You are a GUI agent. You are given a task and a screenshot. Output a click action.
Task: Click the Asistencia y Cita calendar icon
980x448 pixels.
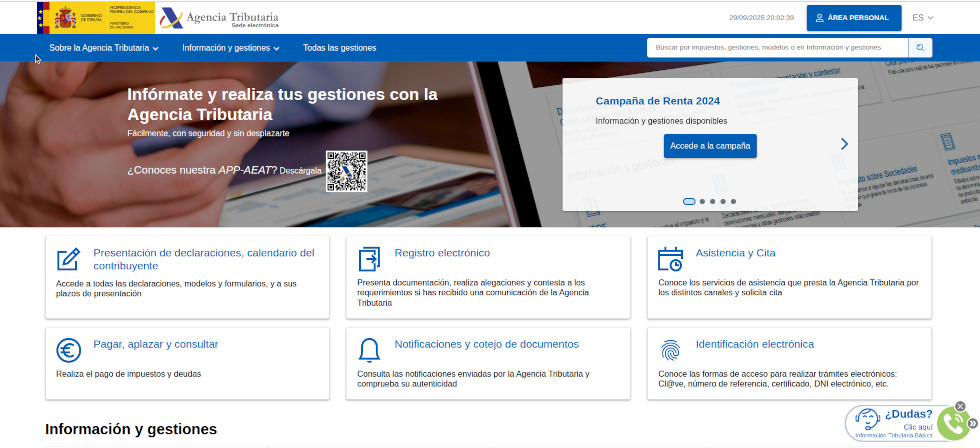670,259
